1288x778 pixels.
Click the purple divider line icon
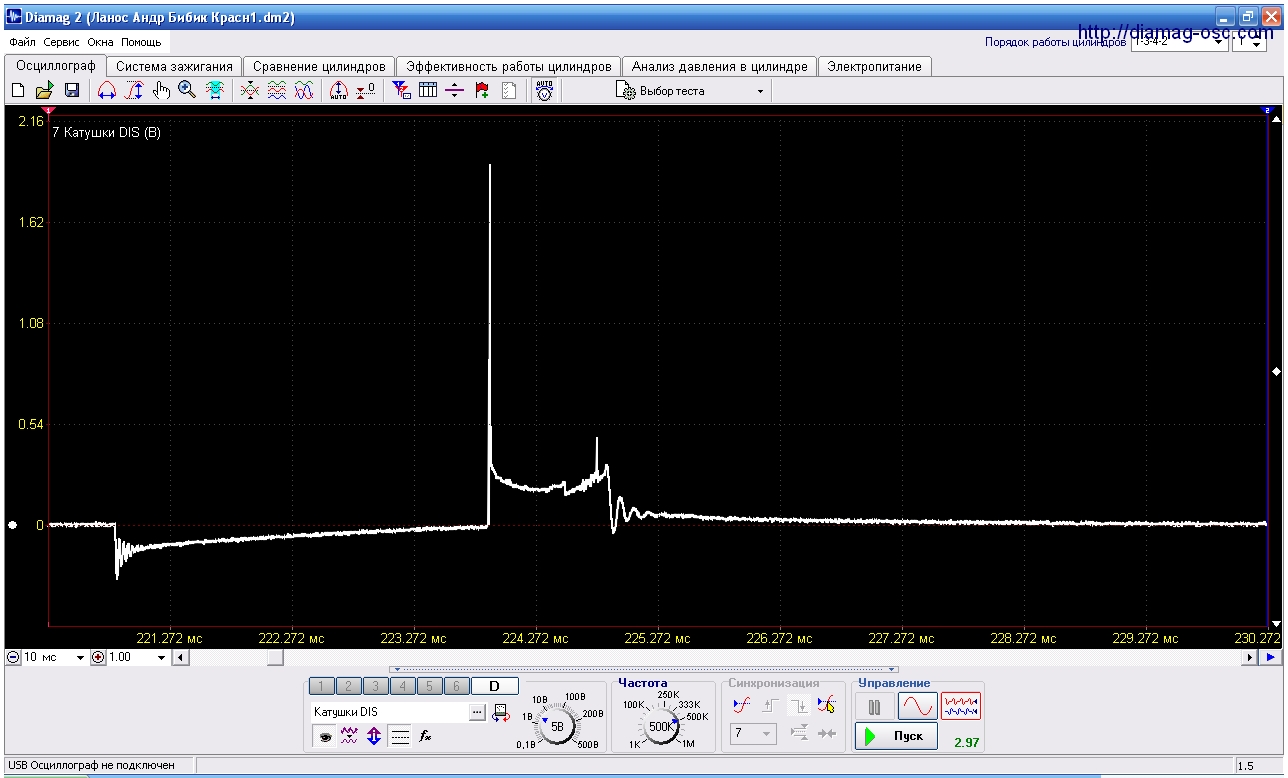click(455, 91)
